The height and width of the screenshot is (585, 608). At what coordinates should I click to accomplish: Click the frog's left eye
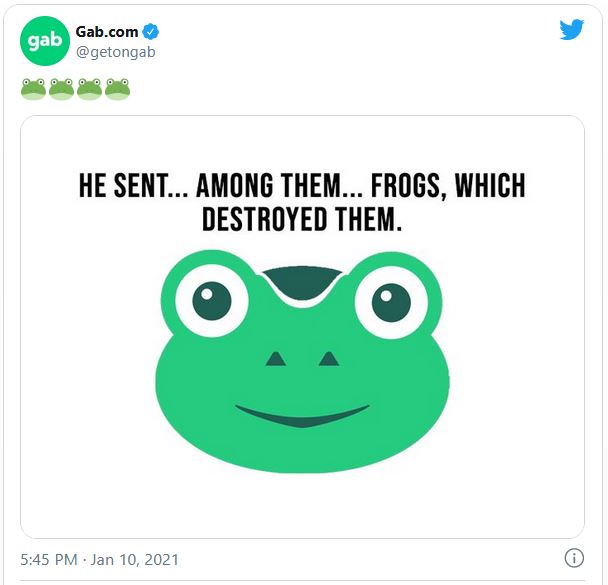click(212, 301)
